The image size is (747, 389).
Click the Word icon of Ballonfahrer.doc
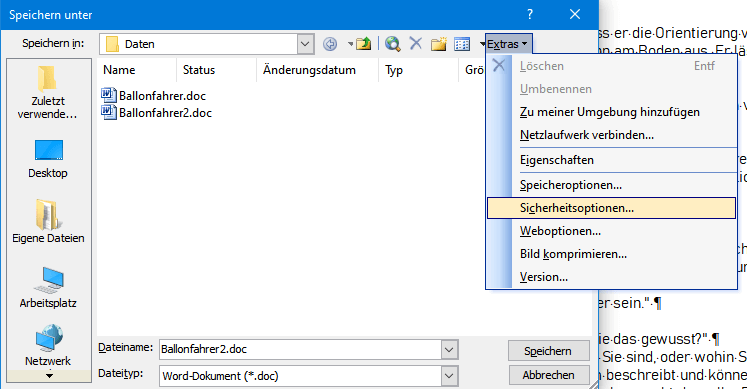tap(109, 95)
